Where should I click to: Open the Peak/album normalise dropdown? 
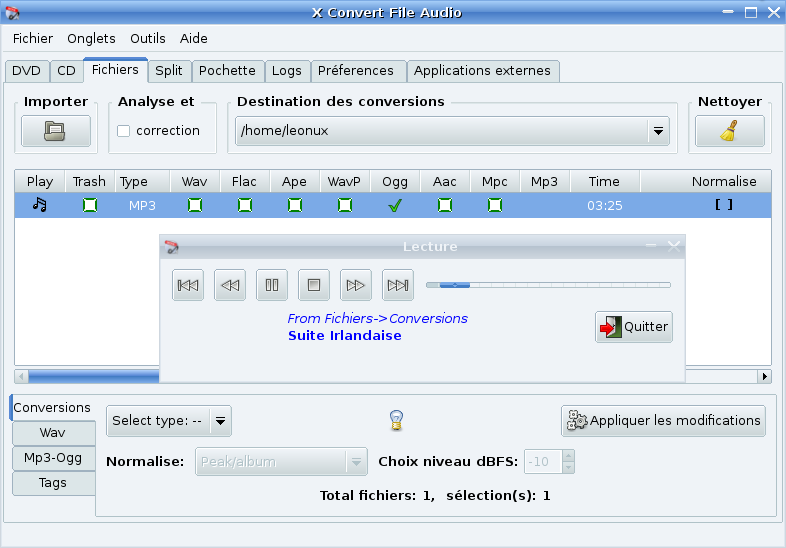[281, 461]
